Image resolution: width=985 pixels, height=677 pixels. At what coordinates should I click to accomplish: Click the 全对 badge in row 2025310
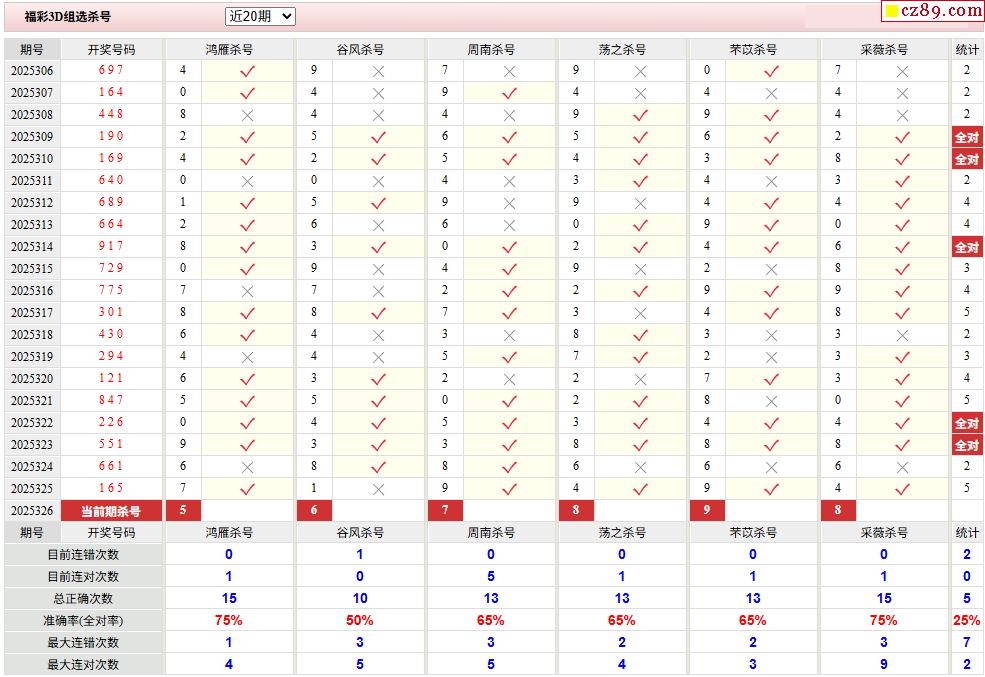point(967,159)
